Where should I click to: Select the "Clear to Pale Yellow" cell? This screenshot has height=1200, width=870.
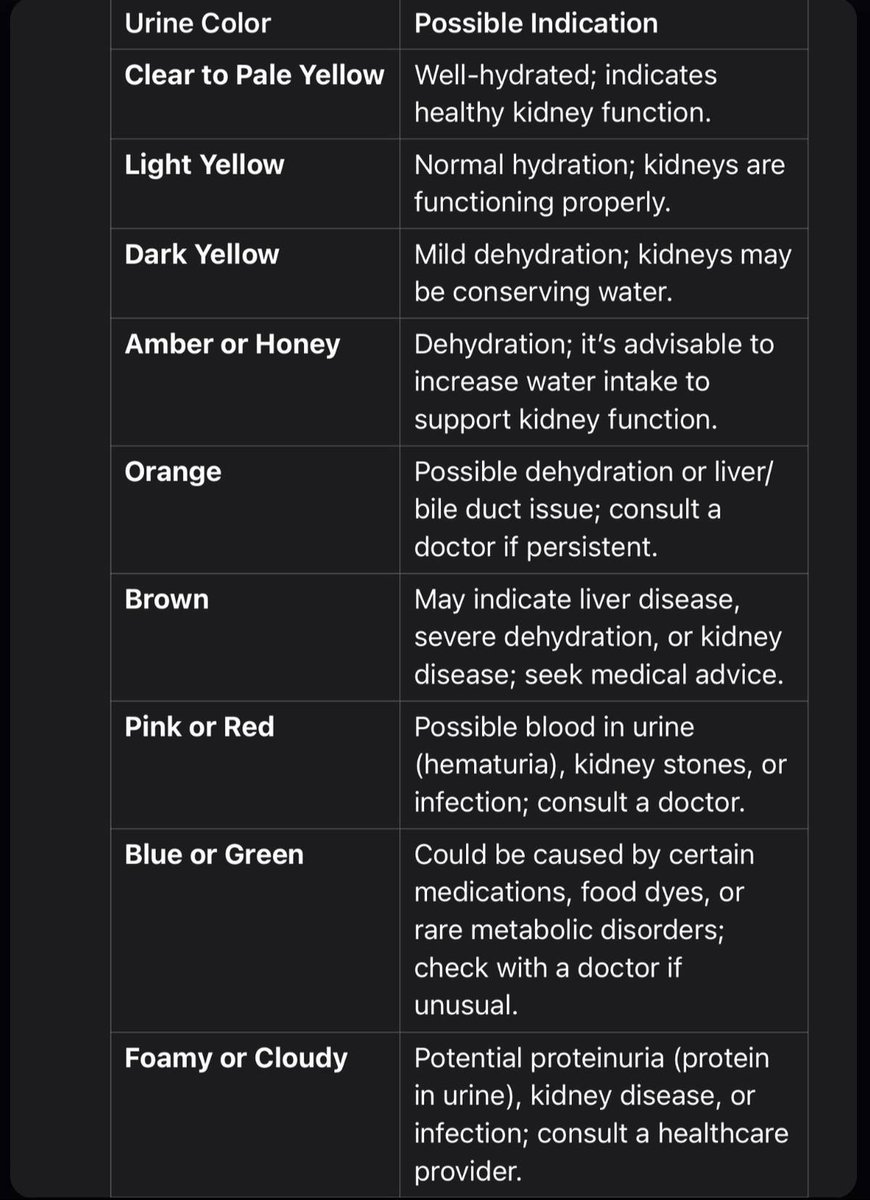point(254,76)
